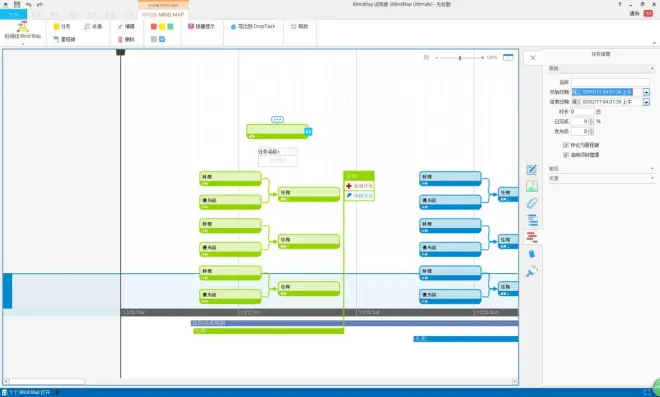Click the fit-to-window icon beside zoom slider
The width and height of the screenshot is (660, 397).
click(508, 57)
